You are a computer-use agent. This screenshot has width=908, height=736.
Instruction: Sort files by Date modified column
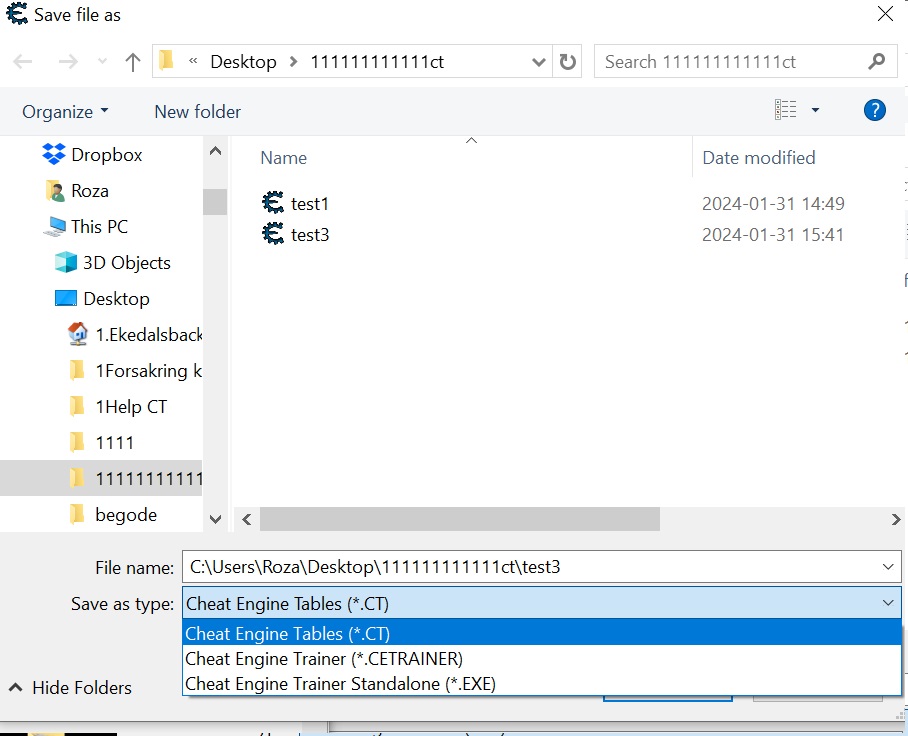coord(758,158)
